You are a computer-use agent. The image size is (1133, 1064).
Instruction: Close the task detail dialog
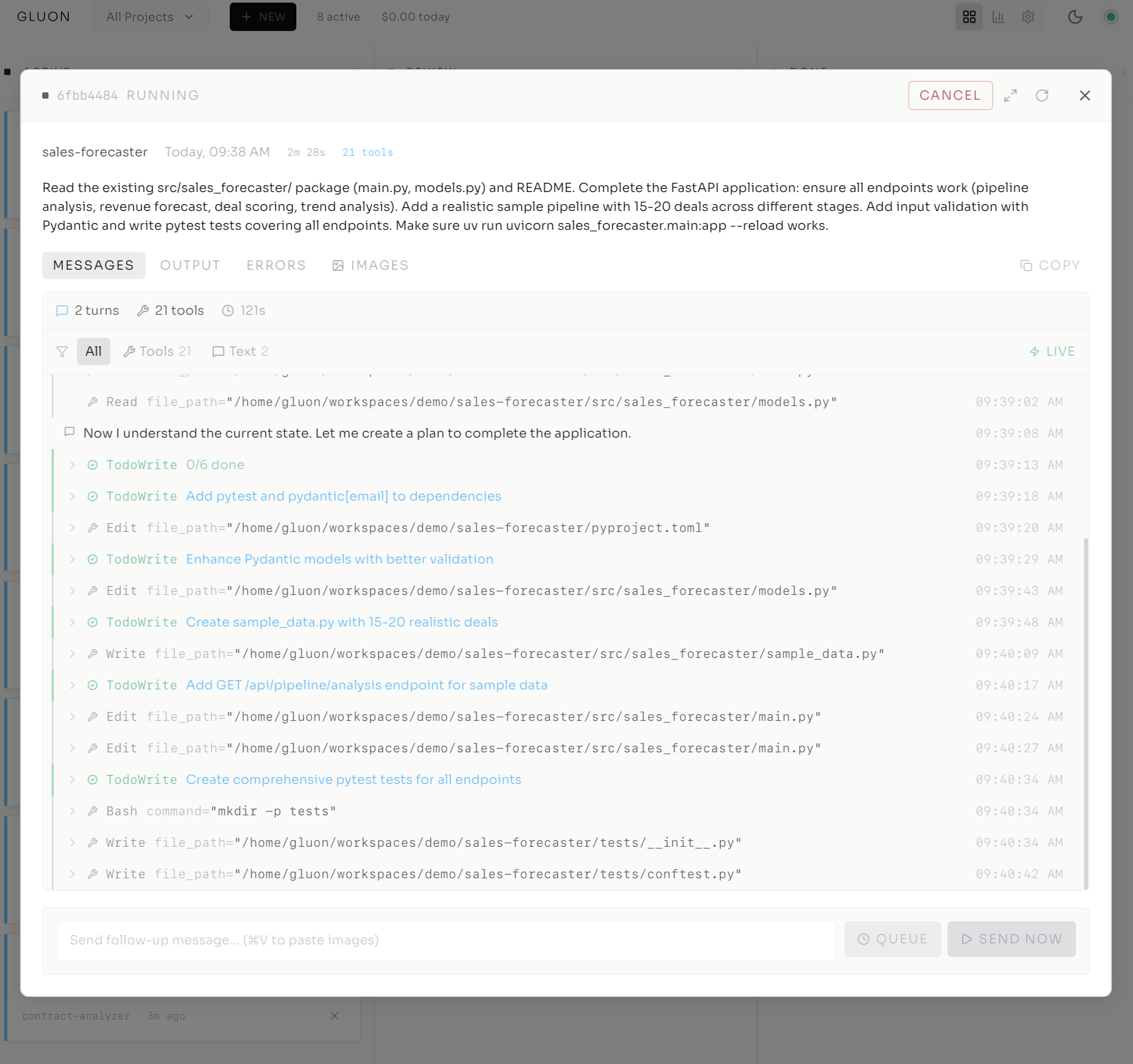pyautogui.click(x=1085, y=95)
